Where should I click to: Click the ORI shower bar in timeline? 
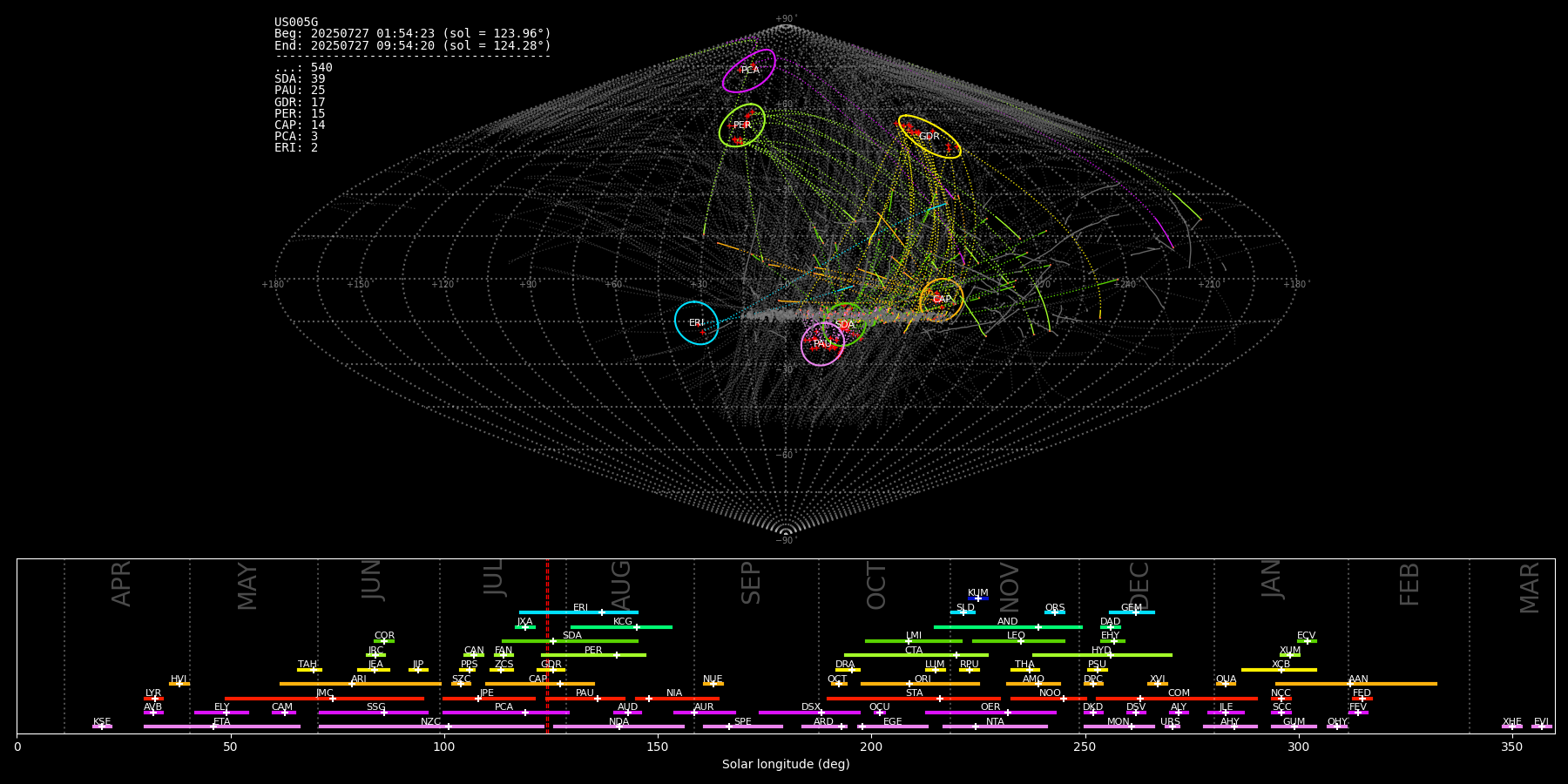tap(920, 684)
